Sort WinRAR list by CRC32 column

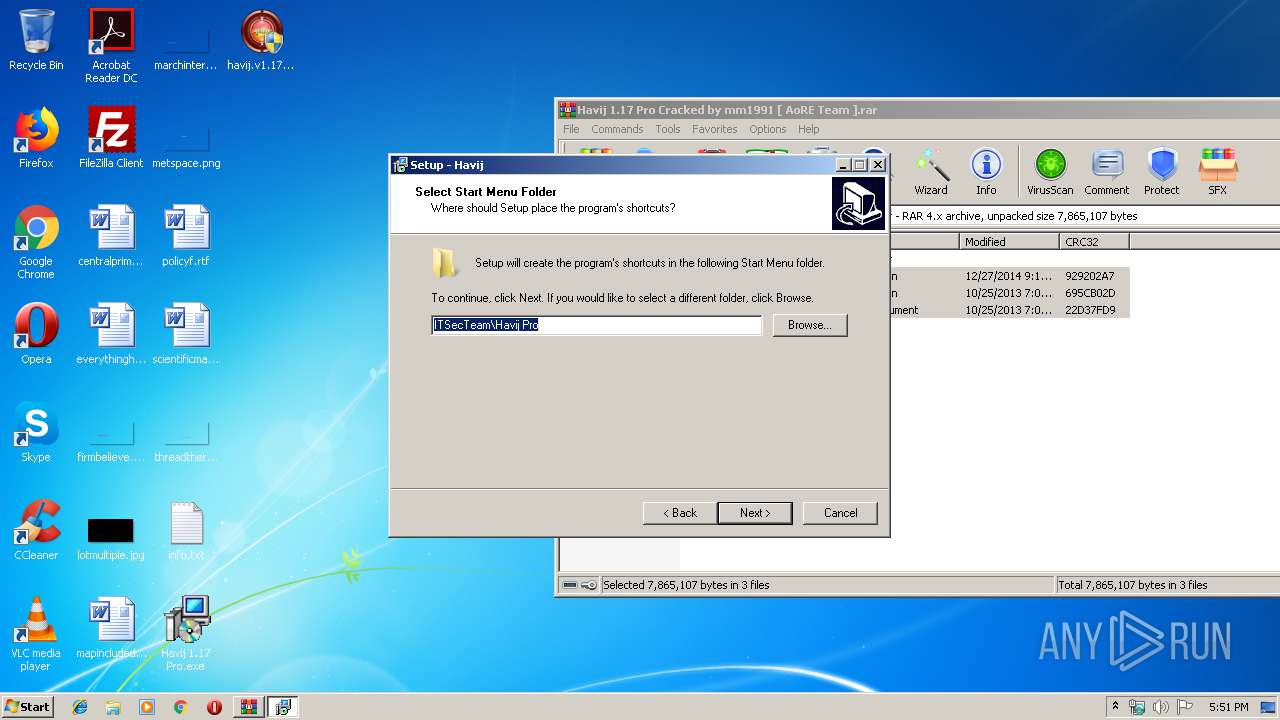click(x=1094, y=242)
